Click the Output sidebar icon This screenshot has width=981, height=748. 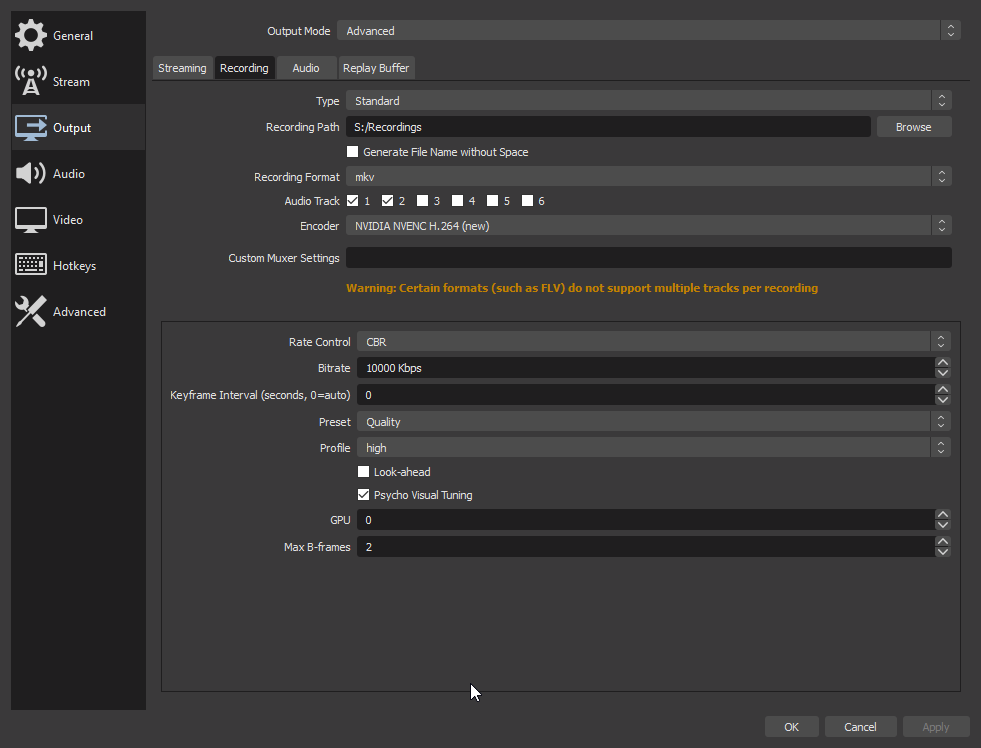click(x=31, y=128)
